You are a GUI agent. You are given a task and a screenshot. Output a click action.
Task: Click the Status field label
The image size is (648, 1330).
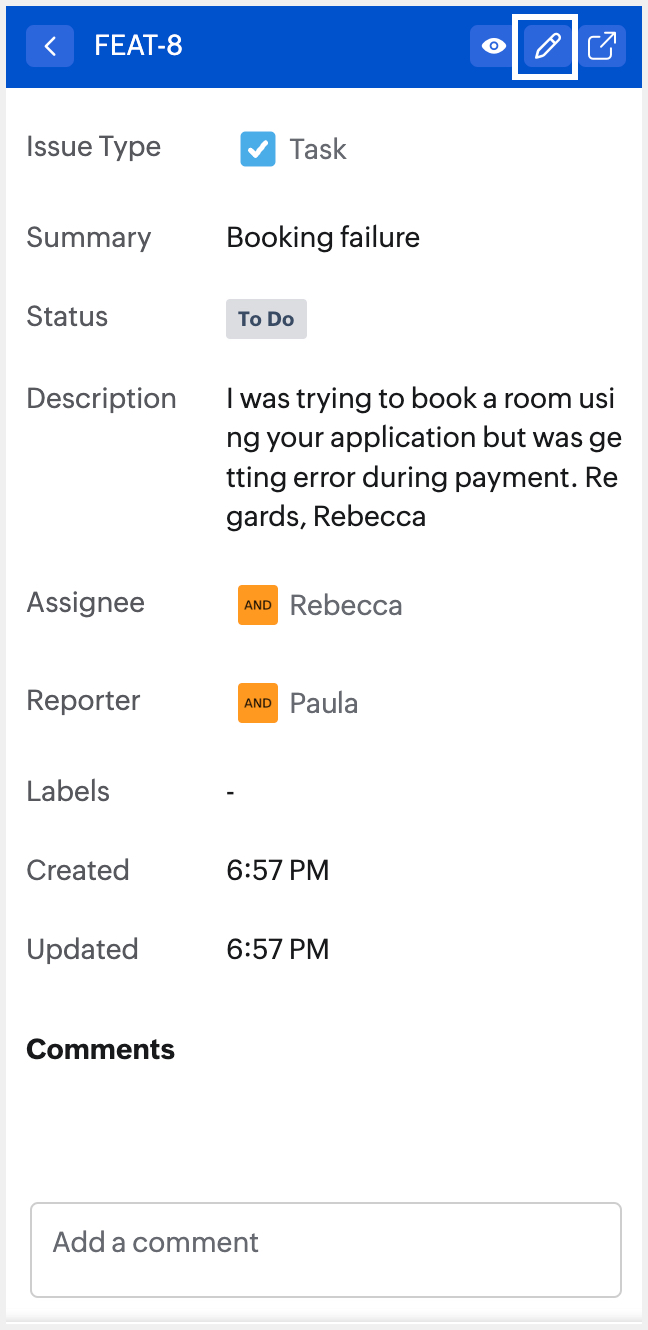click(x=67, y=317)
